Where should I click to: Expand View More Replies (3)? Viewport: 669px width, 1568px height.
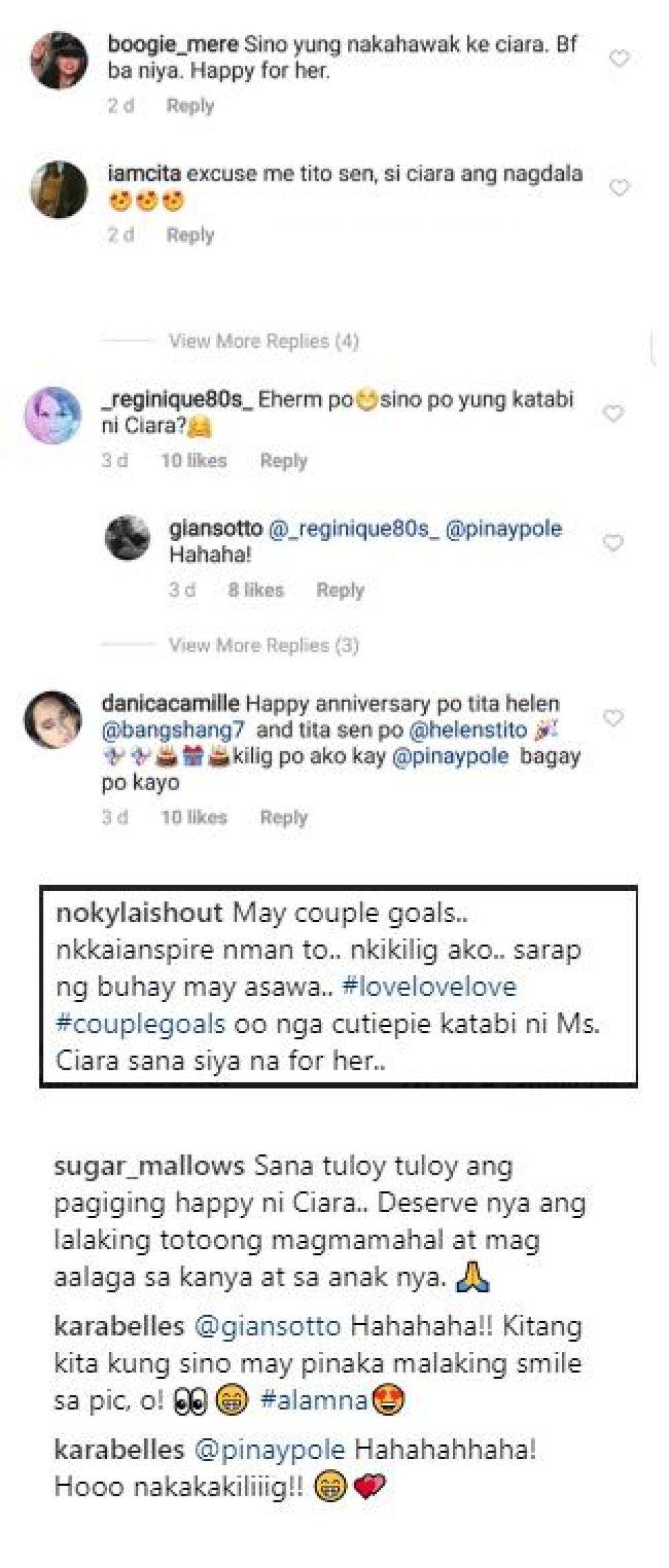[x=264, y=646]
